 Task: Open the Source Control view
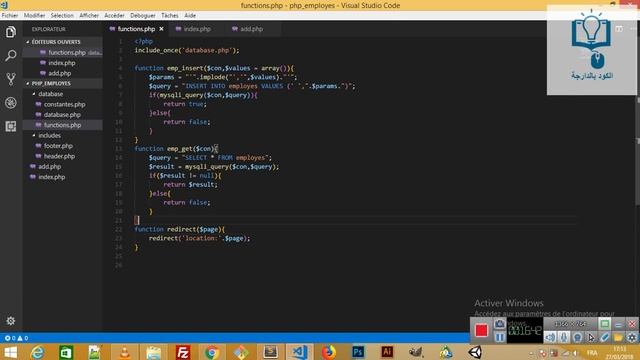tap(11, 79)
